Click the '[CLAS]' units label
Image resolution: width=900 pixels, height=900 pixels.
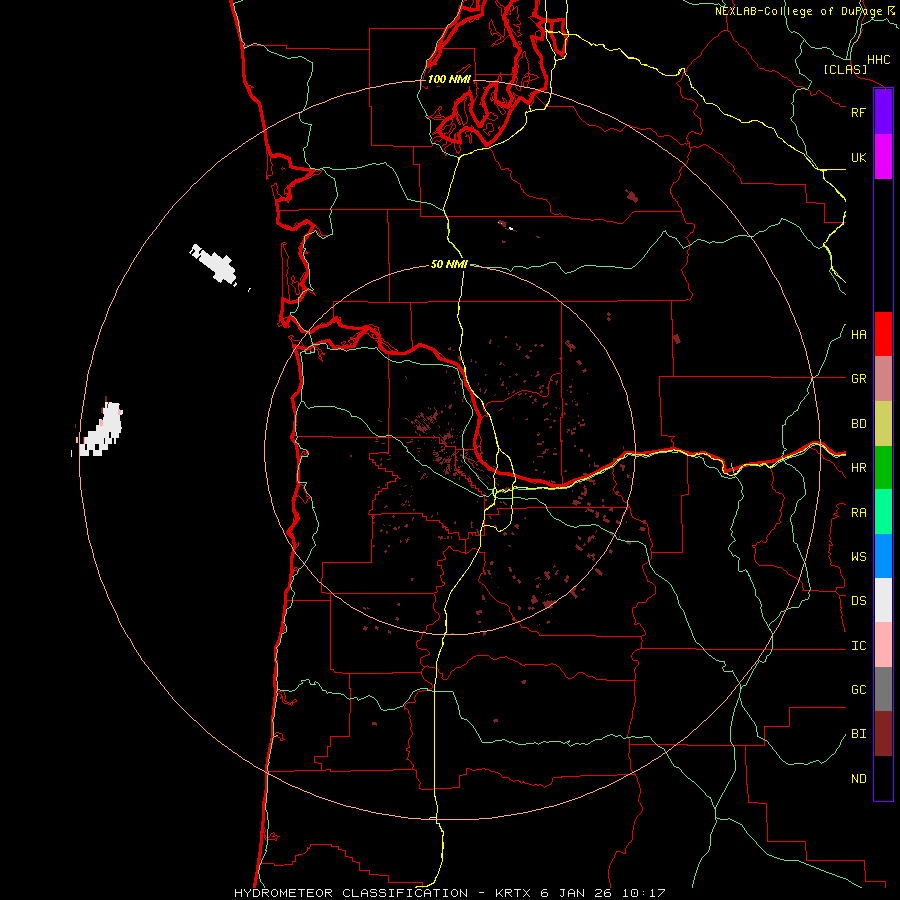coord(845,69)
